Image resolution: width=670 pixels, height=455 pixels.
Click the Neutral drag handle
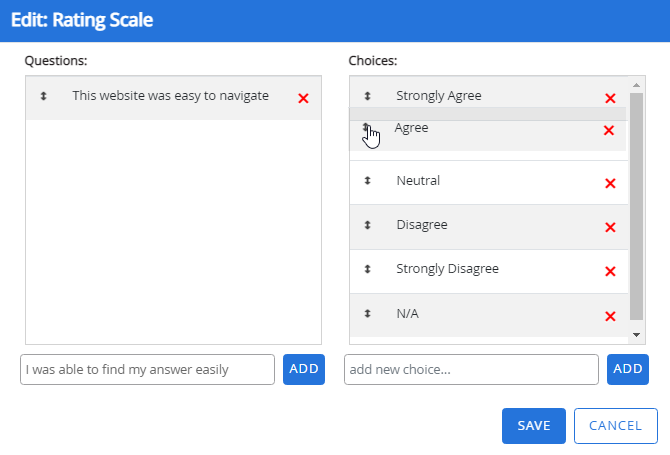coord(368,182)
